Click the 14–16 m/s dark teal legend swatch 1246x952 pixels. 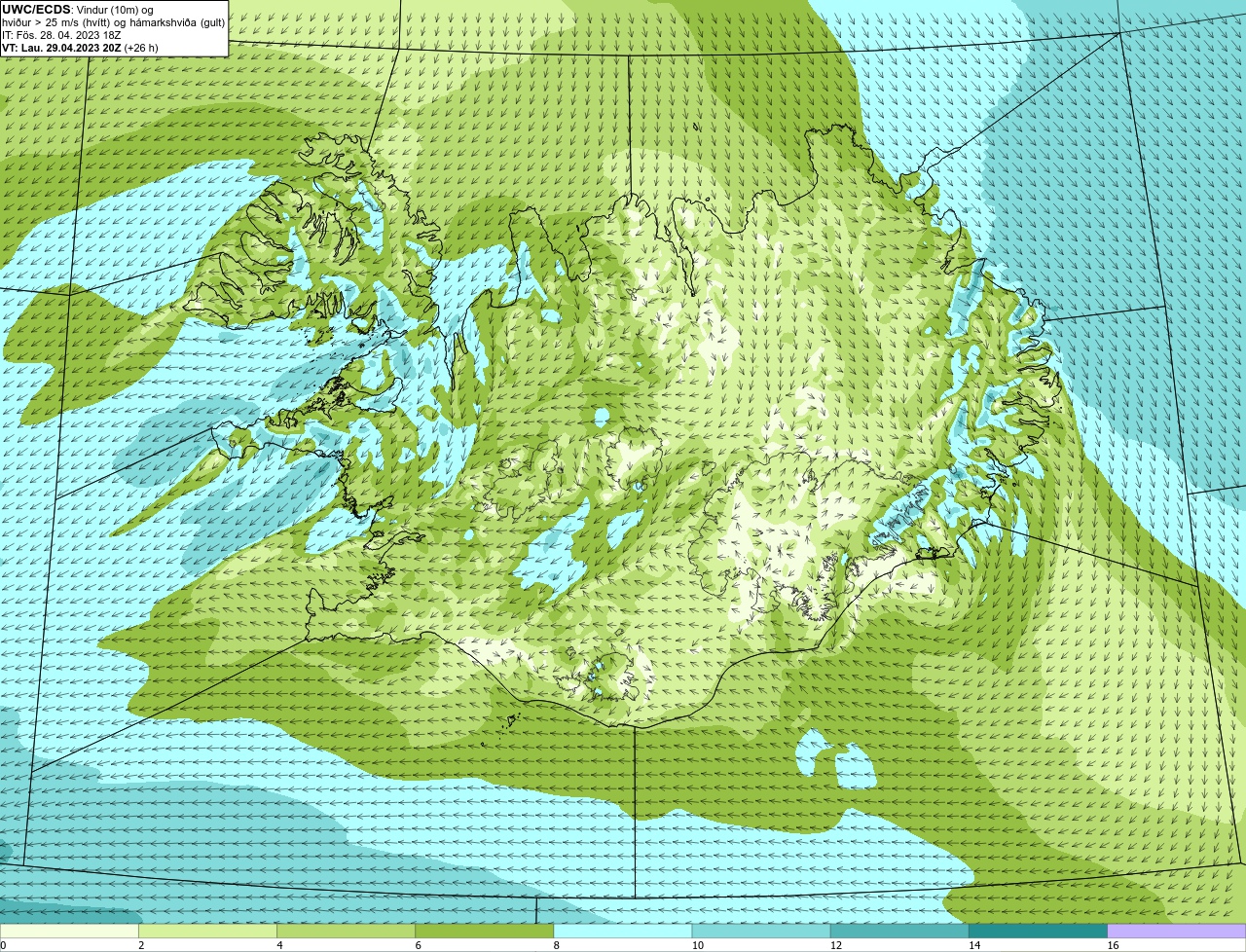pyautogui.click(x=1039, y=932)
